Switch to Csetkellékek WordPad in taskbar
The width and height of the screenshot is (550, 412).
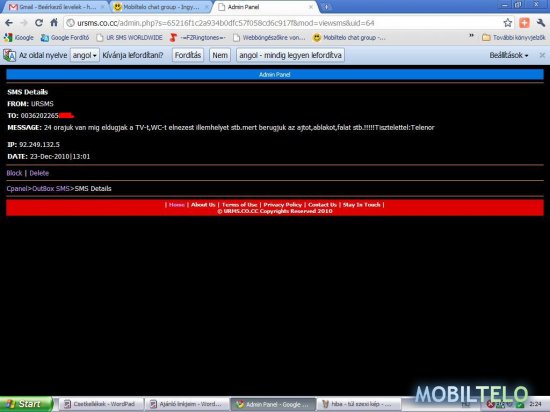click(x=101, y=404)
